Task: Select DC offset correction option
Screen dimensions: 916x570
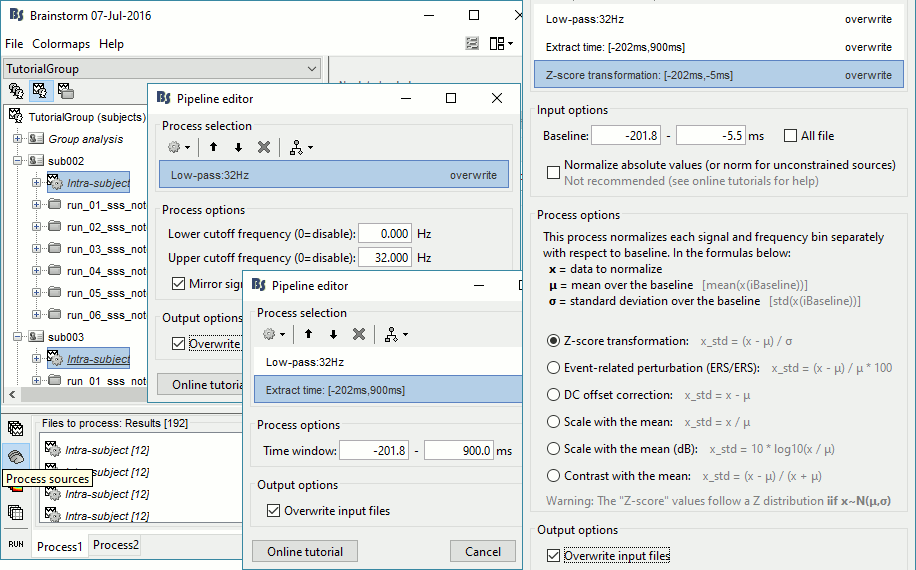Action: point(553,395)
